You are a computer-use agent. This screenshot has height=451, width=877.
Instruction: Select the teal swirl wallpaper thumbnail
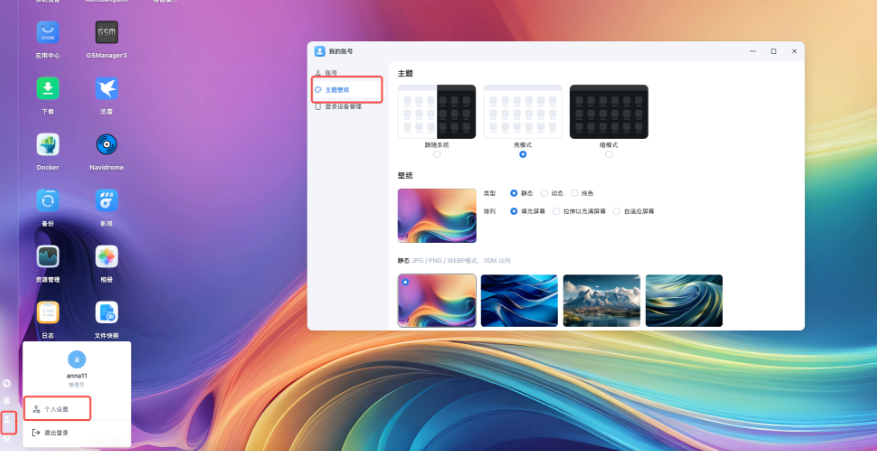point(684,300)
